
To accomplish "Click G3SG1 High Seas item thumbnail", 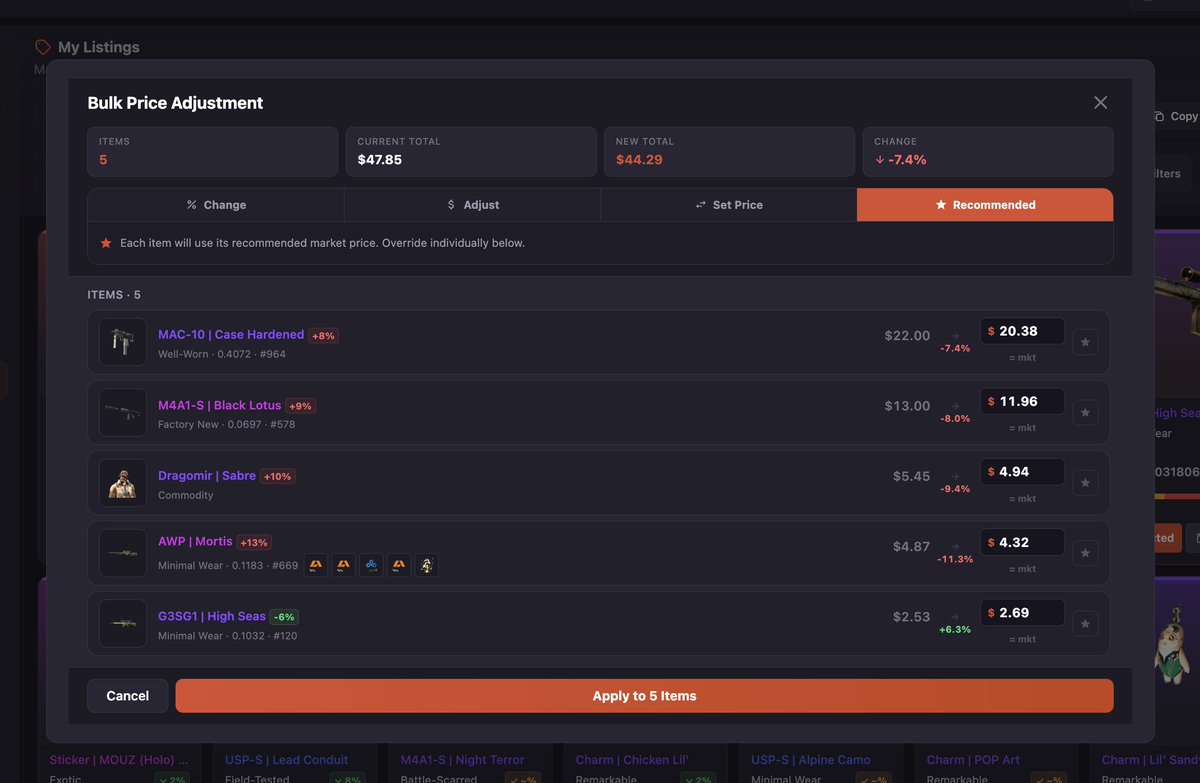I will click(123, 624).
